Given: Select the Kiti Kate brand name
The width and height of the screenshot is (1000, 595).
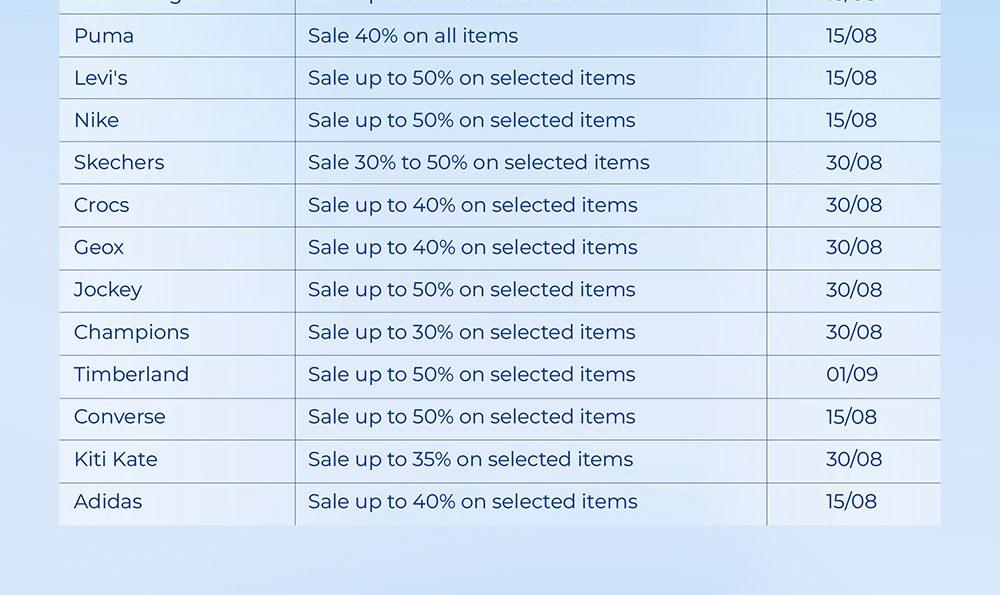Looking at the screenshot, I should tap(116, 459).
